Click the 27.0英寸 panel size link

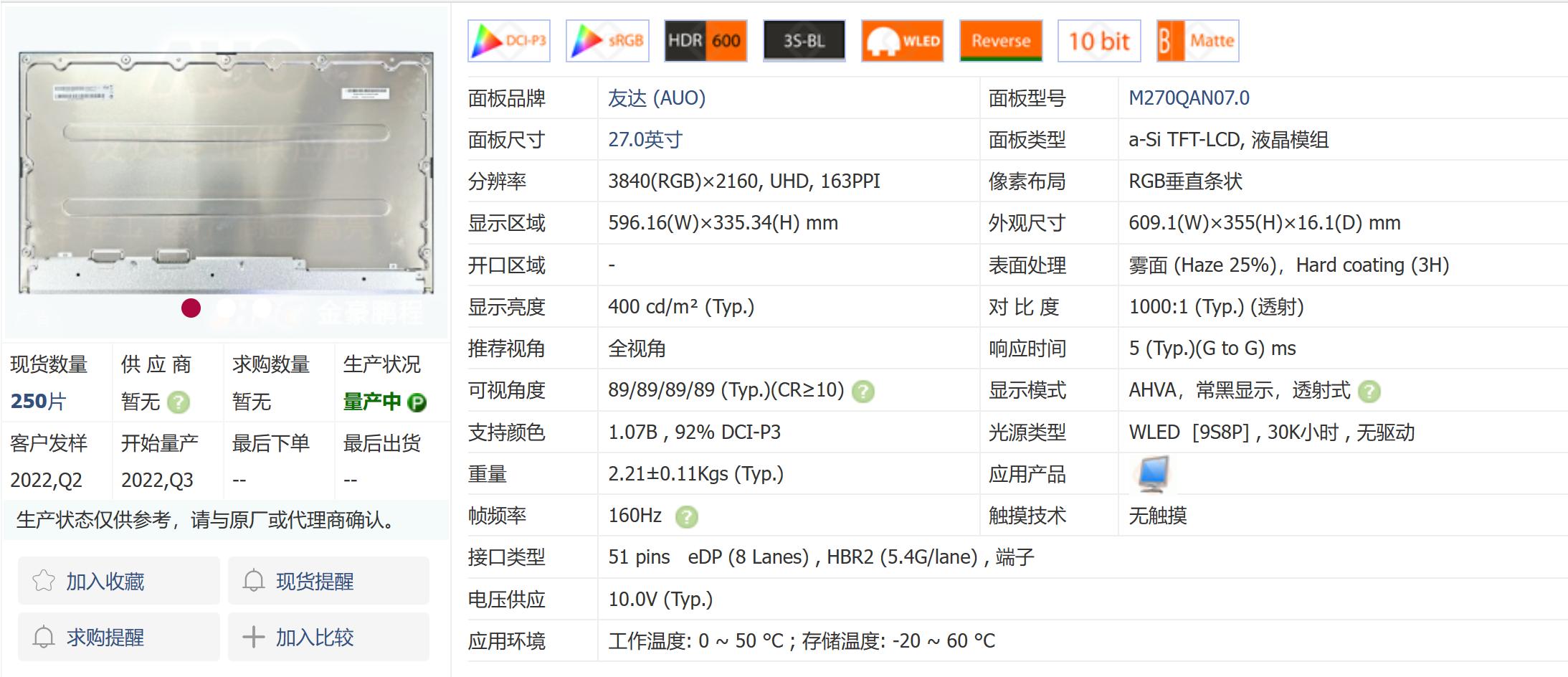pyautogui.click(x=644, y=140)
